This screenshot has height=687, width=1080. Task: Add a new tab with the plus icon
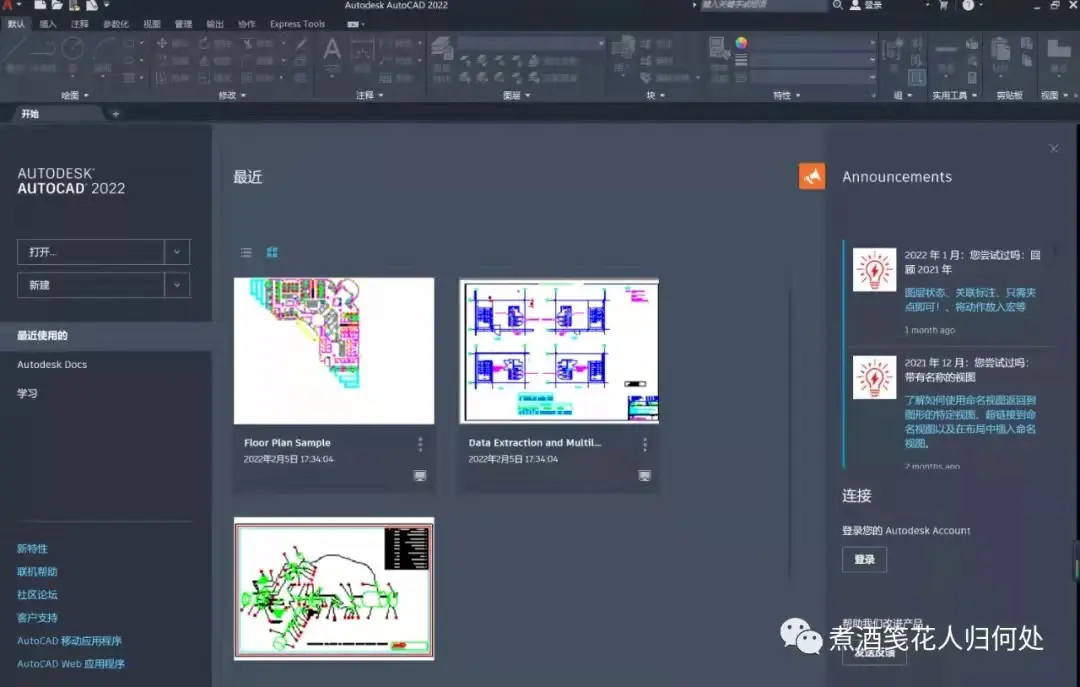pyautogui.click(x=115, y=114)
